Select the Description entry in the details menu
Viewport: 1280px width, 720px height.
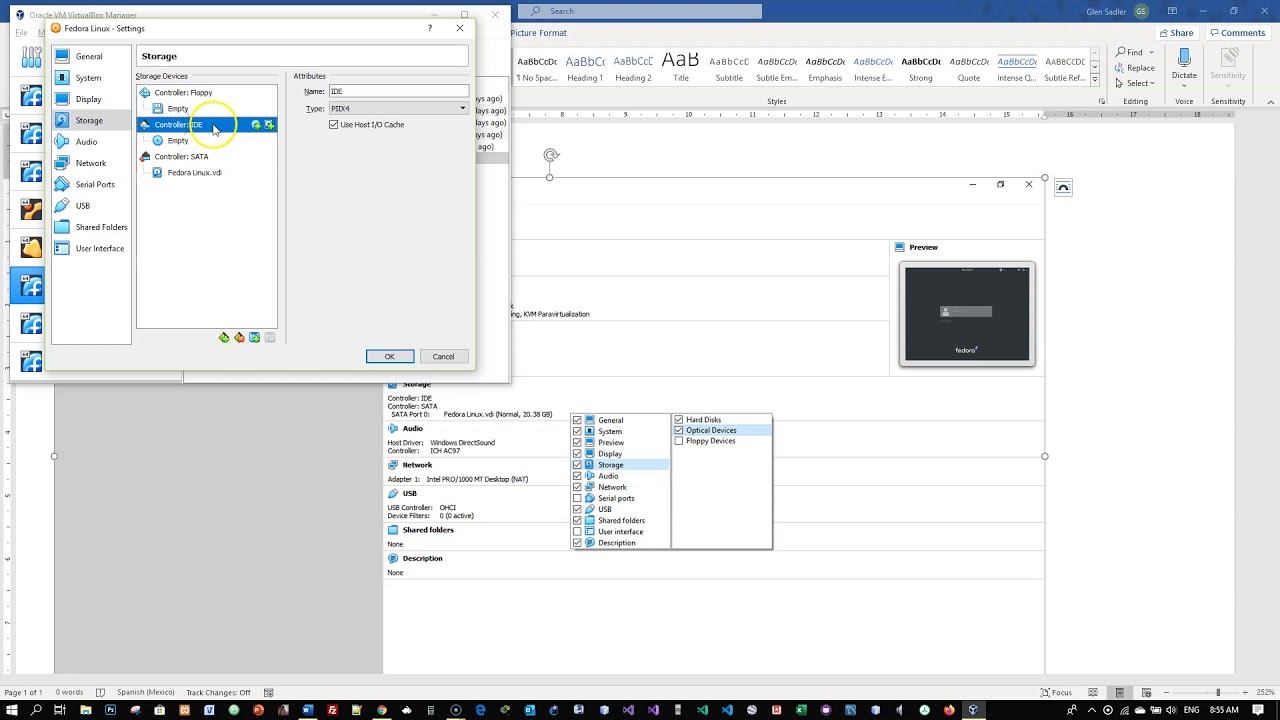point(620,542)
